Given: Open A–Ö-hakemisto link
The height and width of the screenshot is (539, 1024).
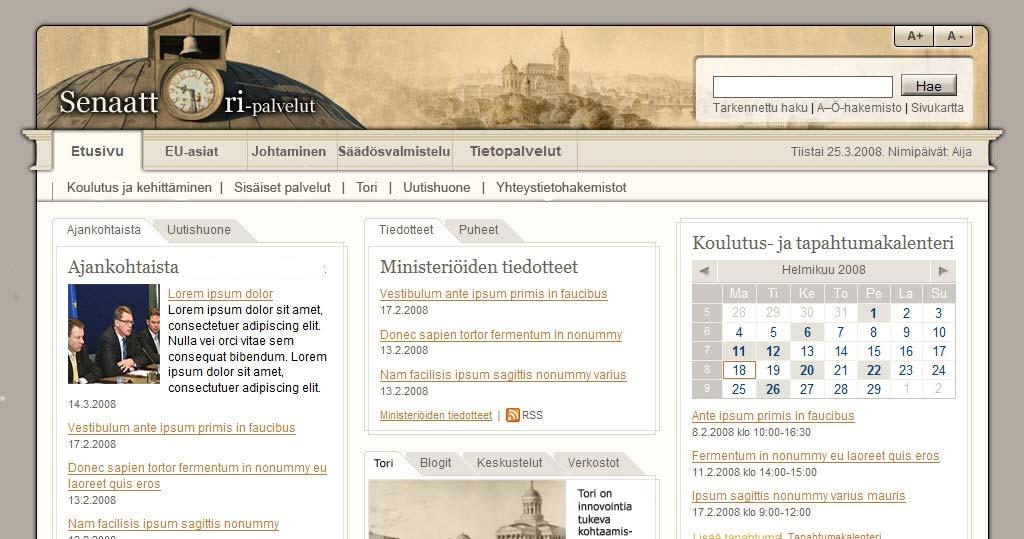Looking at the screenshot, I should [859, 108].
